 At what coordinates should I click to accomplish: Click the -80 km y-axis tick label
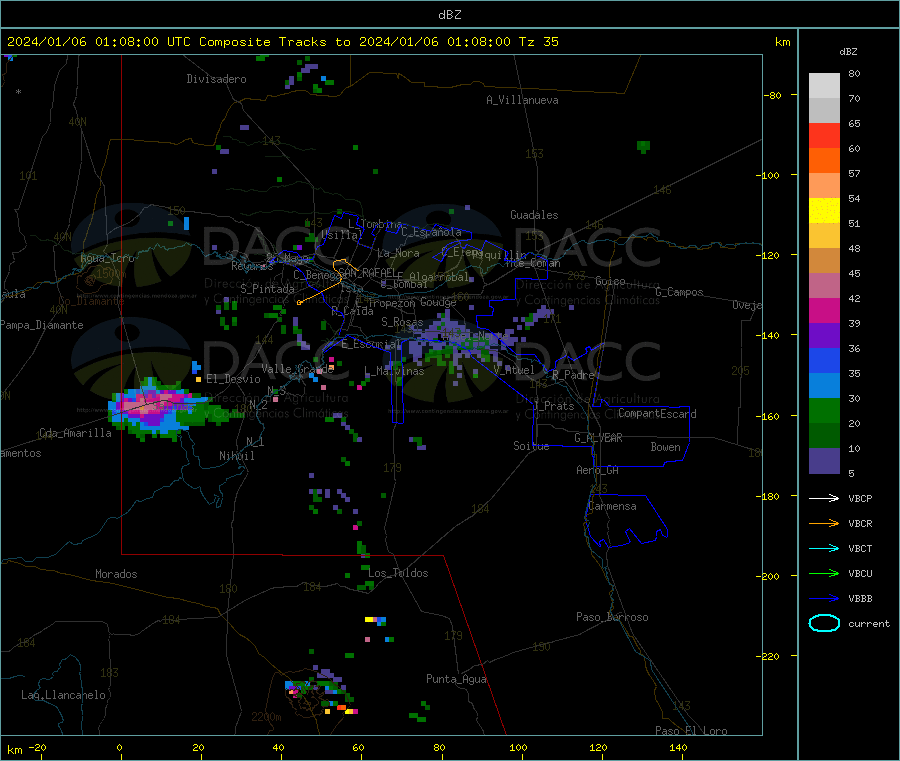click(772, 95)
